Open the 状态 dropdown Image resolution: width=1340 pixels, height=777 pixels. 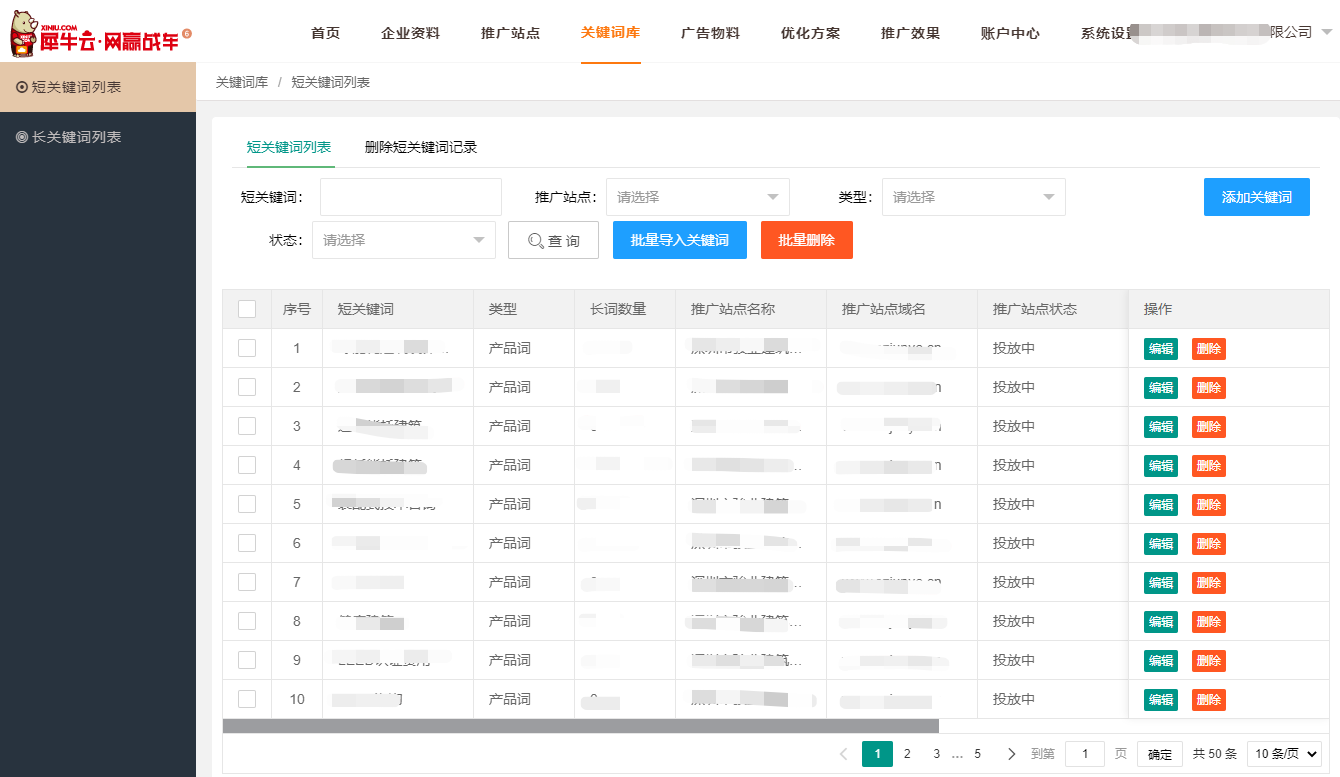pyautogui.click(x=404, y=240)
